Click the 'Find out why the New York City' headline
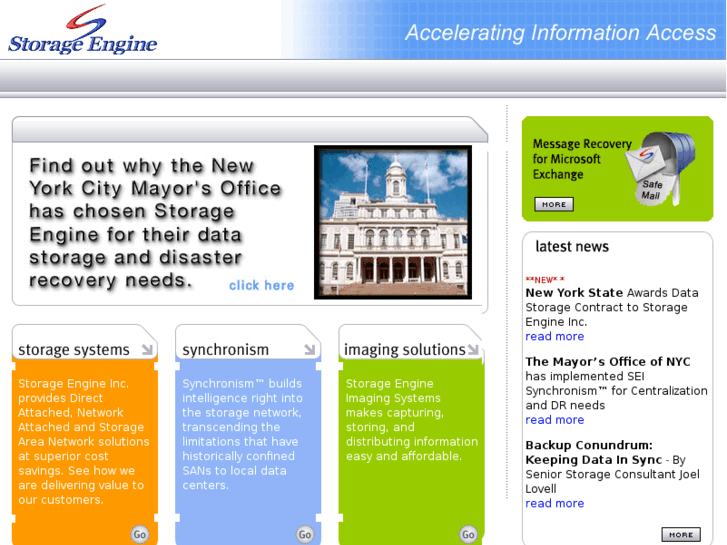Image resolution: width=727 pixels, height=545 pixels. click(x=155, y=223)
